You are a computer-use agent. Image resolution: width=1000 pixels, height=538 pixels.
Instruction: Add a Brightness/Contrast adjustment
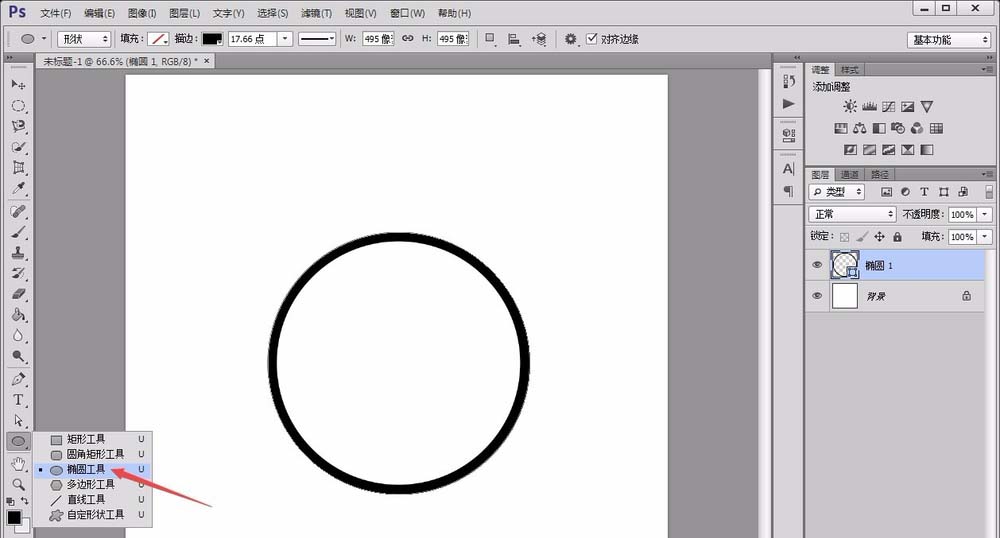[x=849, y=106]
